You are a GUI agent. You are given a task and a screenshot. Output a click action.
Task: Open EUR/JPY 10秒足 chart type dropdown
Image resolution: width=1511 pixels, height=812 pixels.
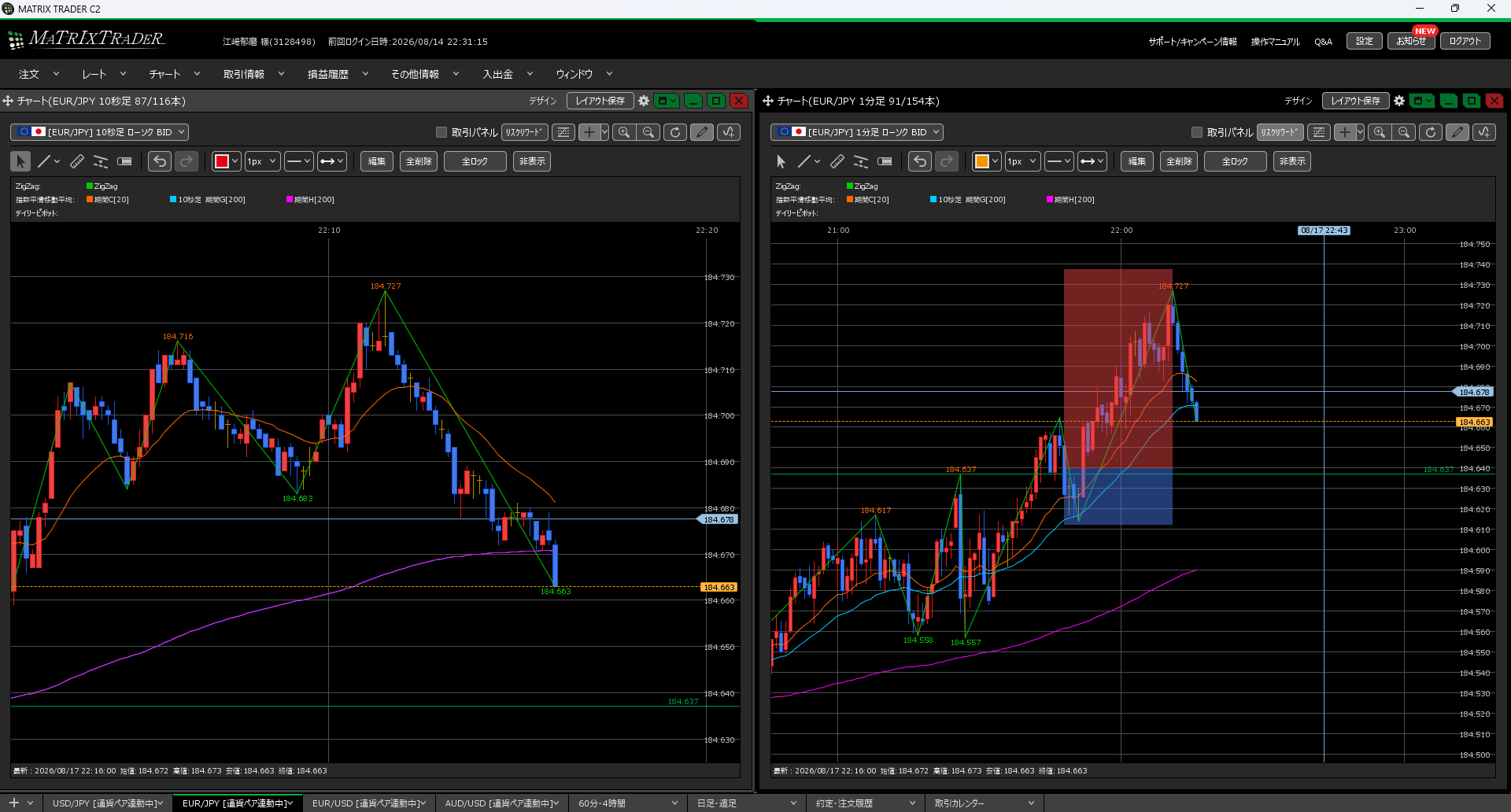[99, 132]
